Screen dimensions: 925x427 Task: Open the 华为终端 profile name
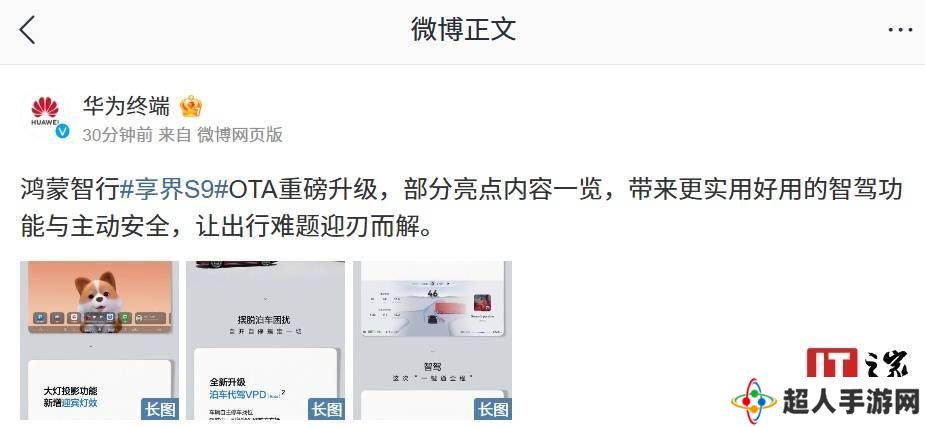point(126,106)
